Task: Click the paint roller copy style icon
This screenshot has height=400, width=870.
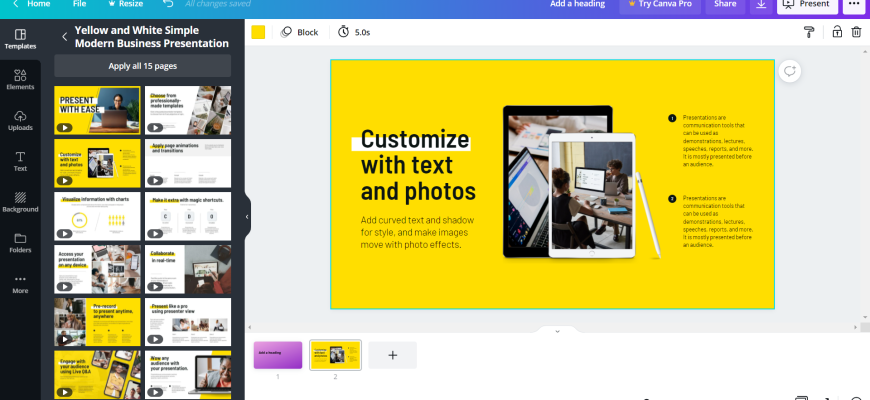Action: click(x=809, y=32)
